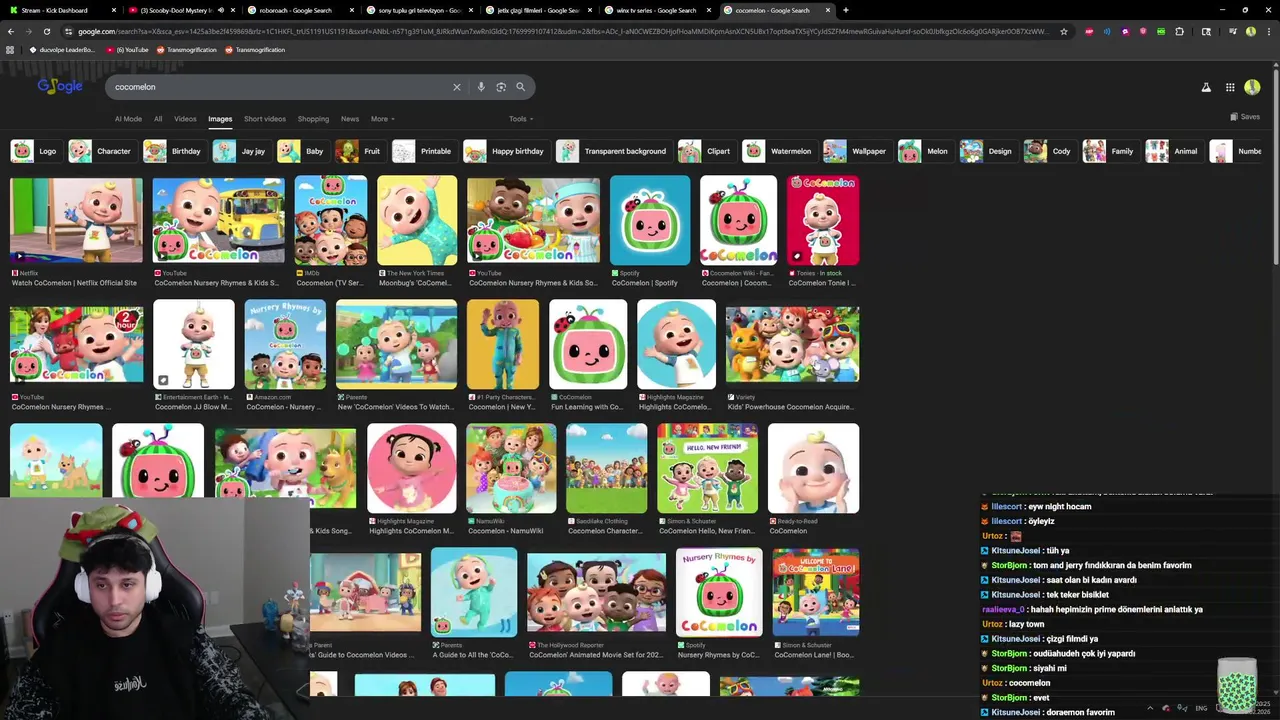This screenshot has height=720, width=1280.
Task: Expand the More search filters dropdown
Action: (382, 119)
